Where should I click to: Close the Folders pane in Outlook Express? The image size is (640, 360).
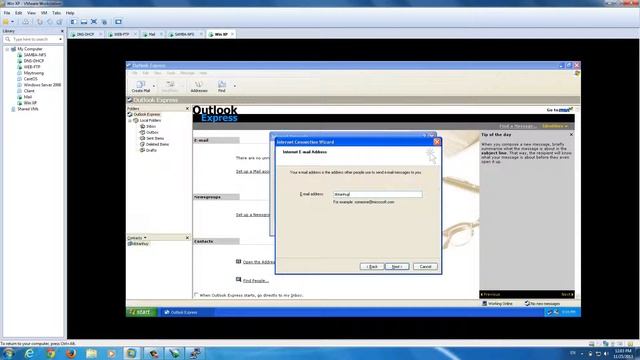[x=187, y=109]
